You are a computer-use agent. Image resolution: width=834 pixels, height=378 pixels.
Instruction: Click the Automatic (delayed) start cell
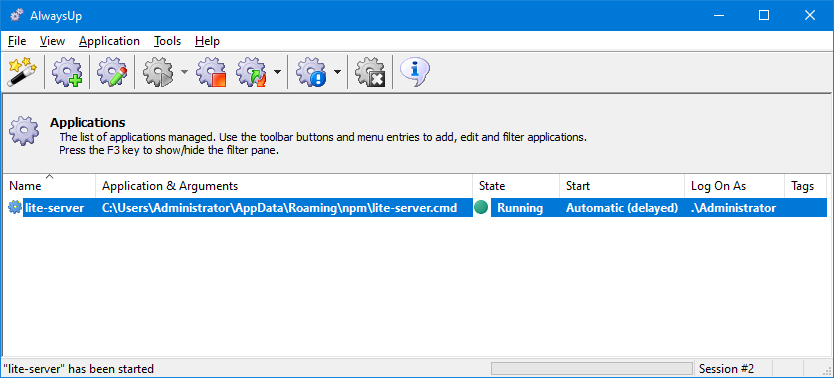622,208
